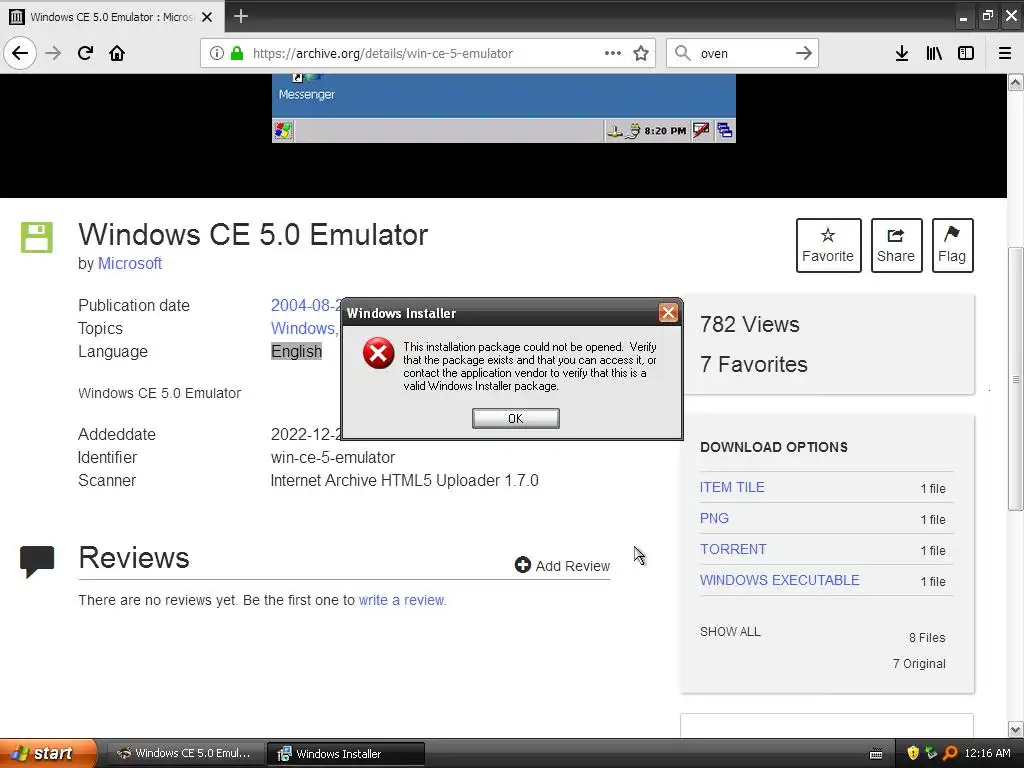Image resolution: width=1024 pixels, height=768 pixels.
Task: Open page actions three-dot menu
Action: coord(613,53)
